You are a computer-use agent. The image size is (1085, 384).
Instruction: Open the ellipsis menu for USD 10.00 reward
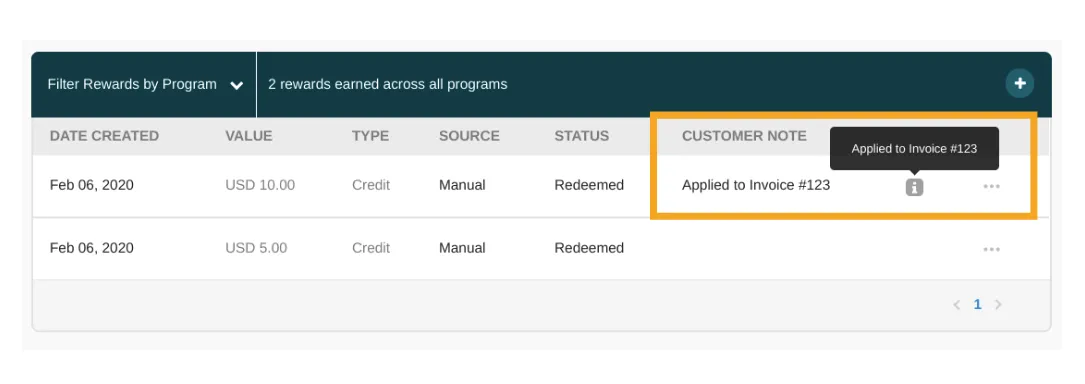coord(991,186)
